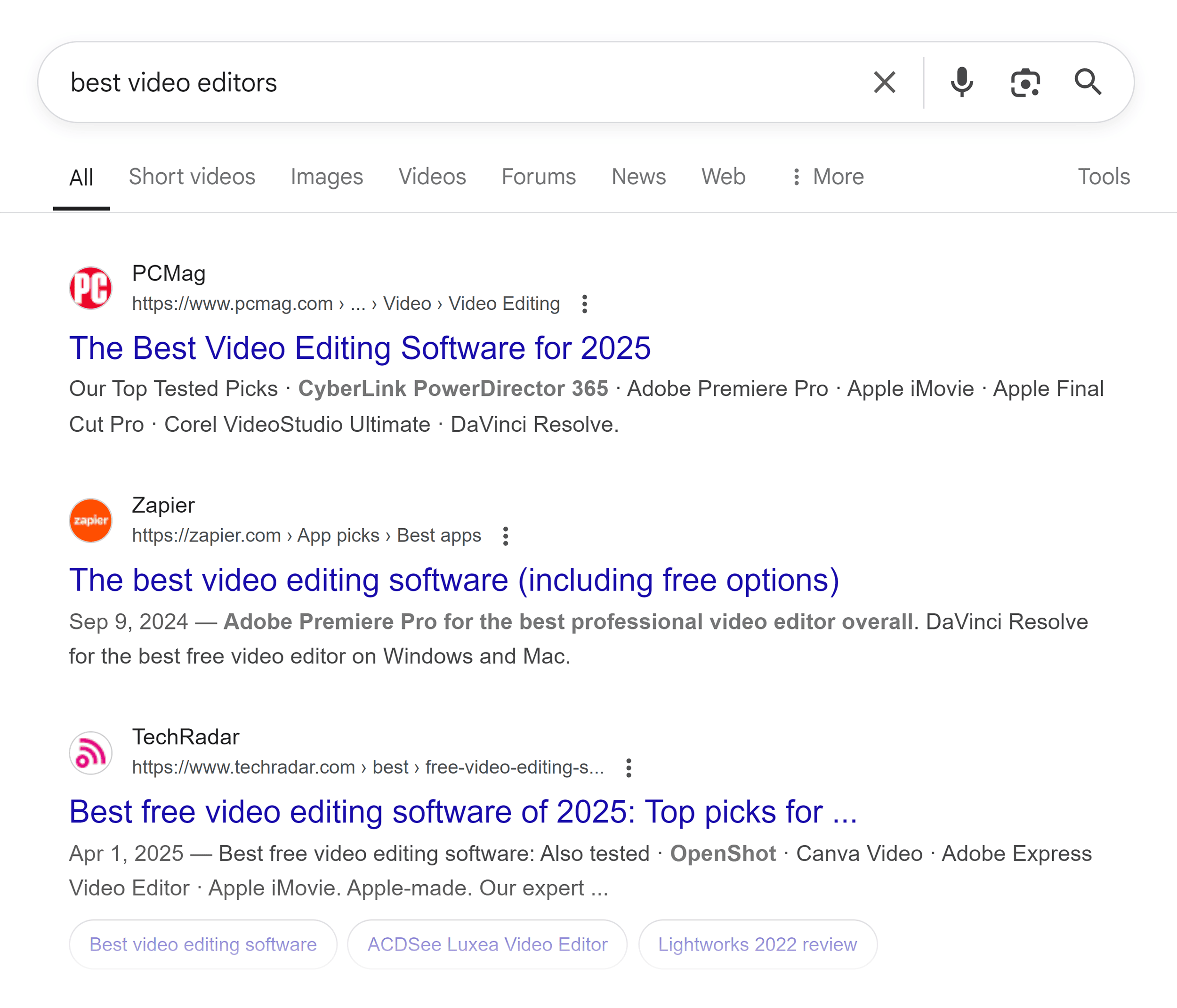Click the Sep 9, 2024 date text

pyautogui.click(x=129, y=621)
